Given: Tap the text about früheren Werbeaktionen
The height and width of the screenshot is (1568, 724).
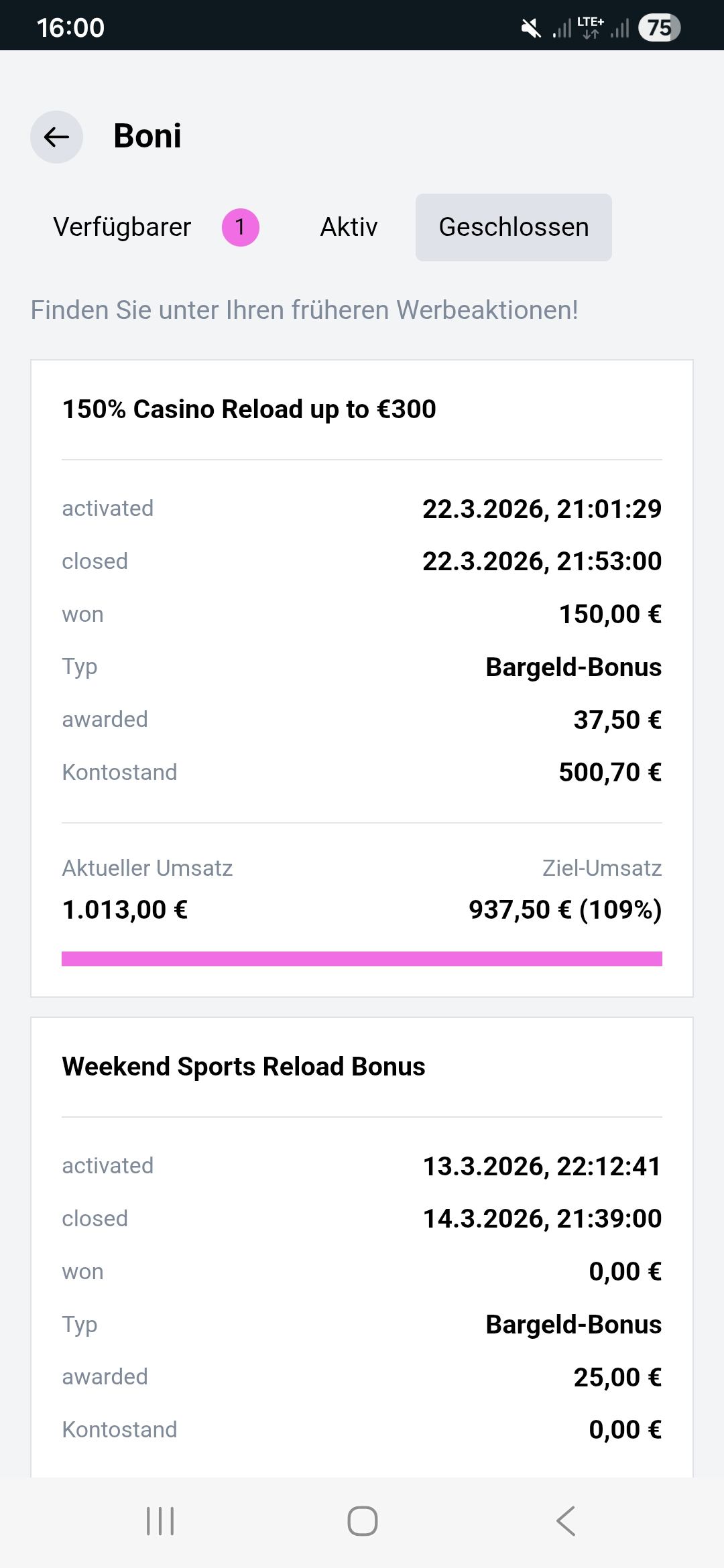Looking at the screenshot, I should [x=304, y=310].
